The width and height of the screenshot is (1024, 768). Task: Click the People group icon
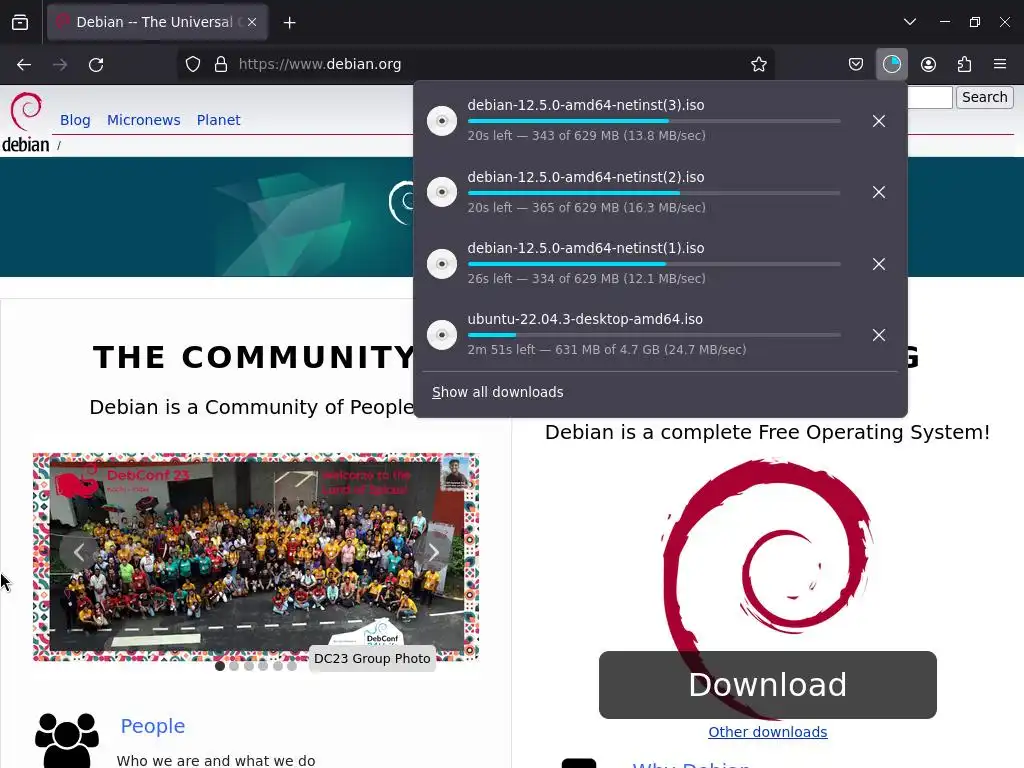67,741
